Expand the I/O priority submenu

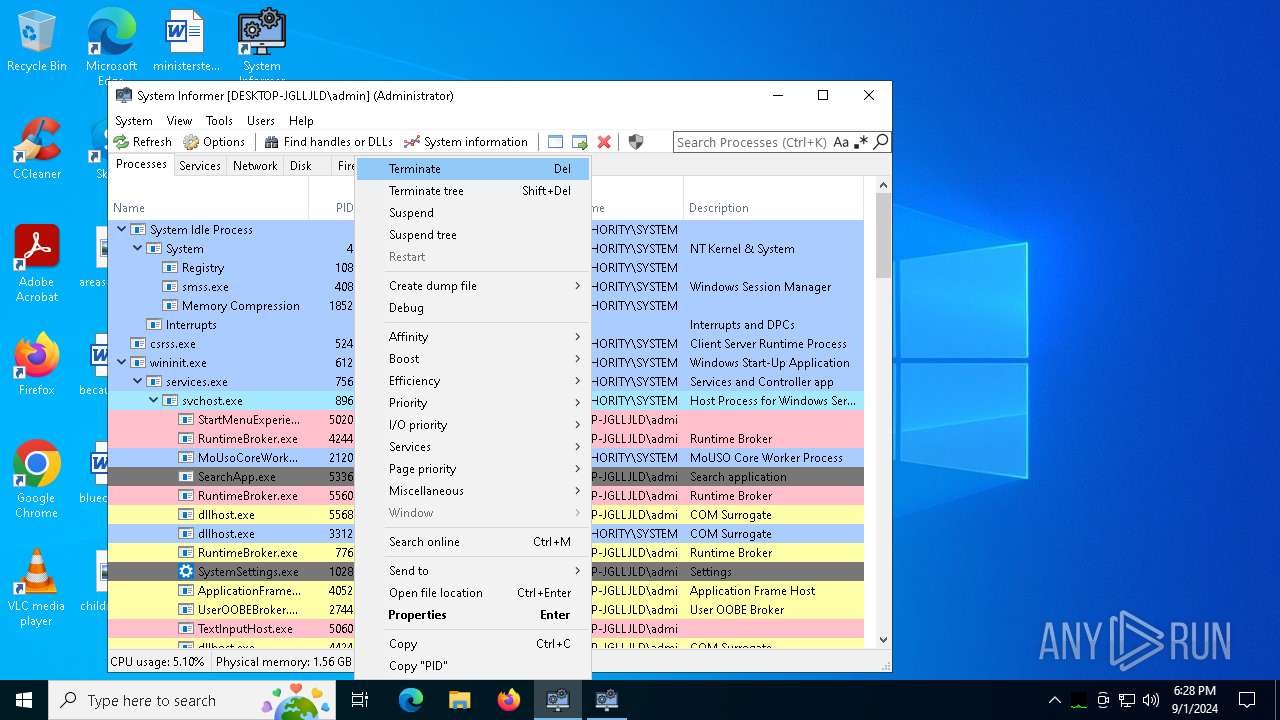473,425
